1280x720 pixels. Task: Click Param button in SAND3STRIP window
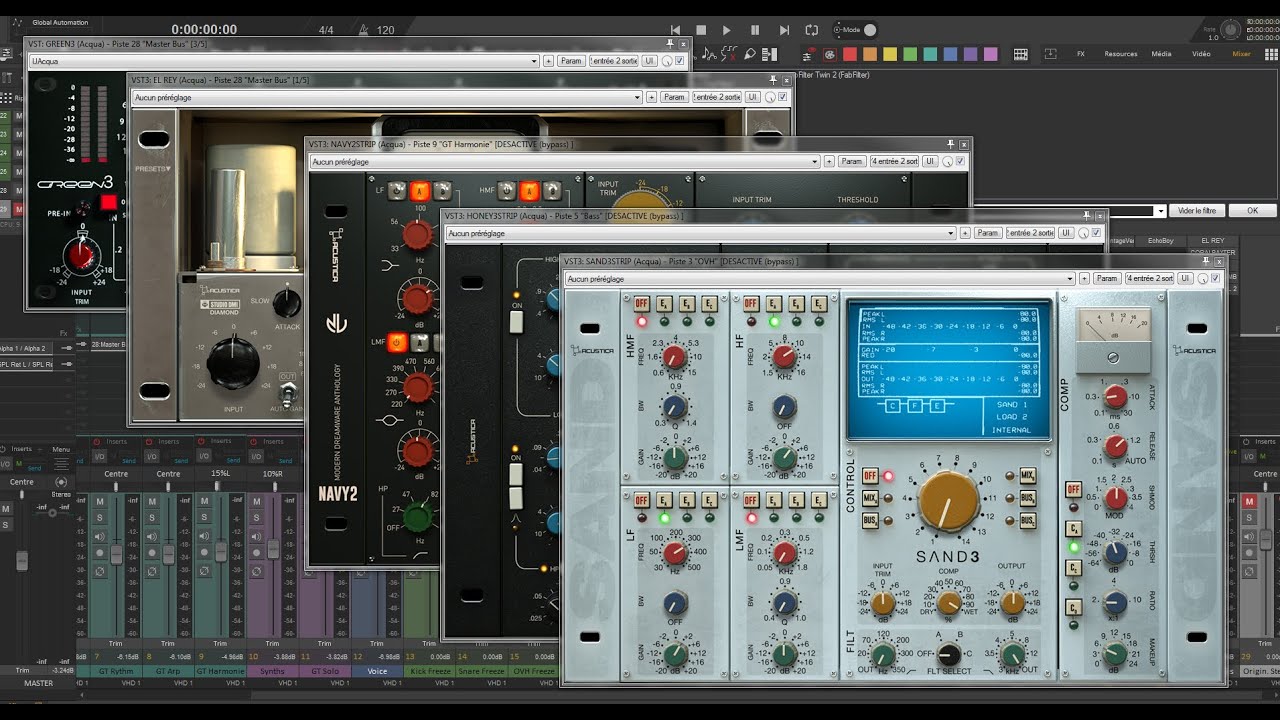click(x=1107, y=279)
